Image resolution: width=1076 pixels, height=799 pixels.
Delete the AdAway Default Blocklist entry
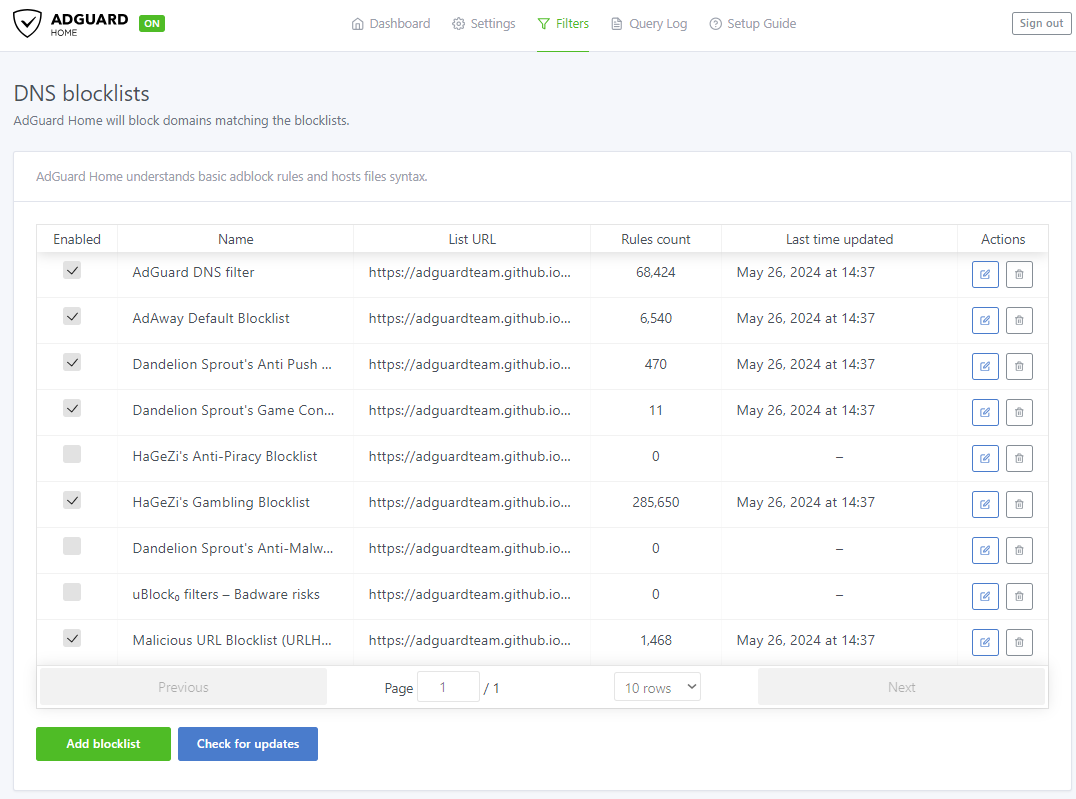pyautogui.click(x=1019, y=321)
